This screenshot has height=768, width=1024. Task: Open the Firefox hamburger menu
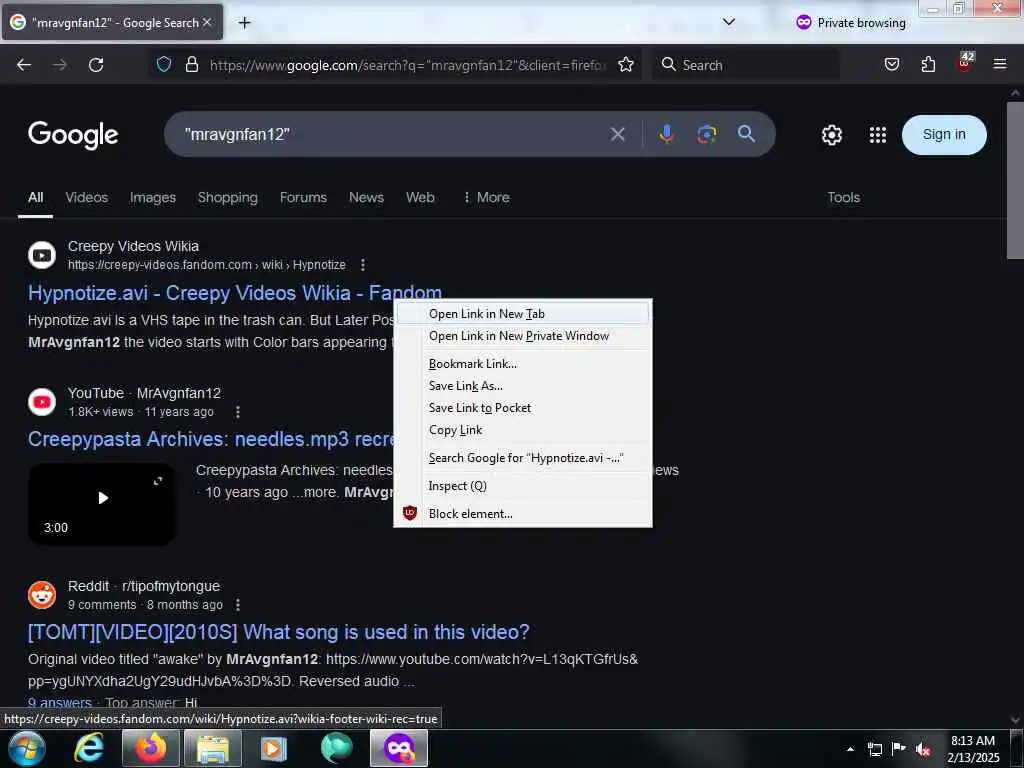(x=1000, y=64)
